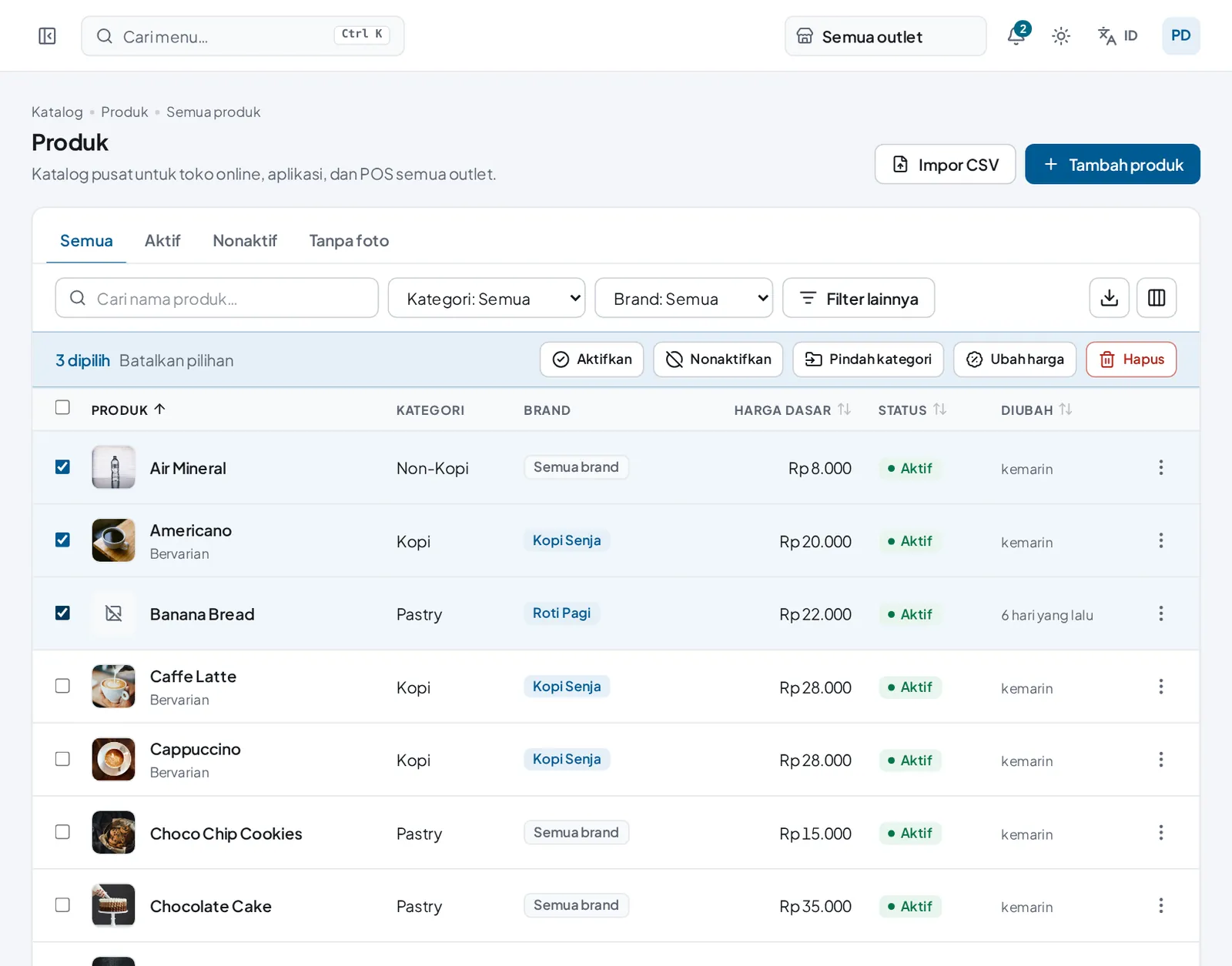Expand Filter lainnya options
Screen dimensions: 1232x966
pos(859,298)
